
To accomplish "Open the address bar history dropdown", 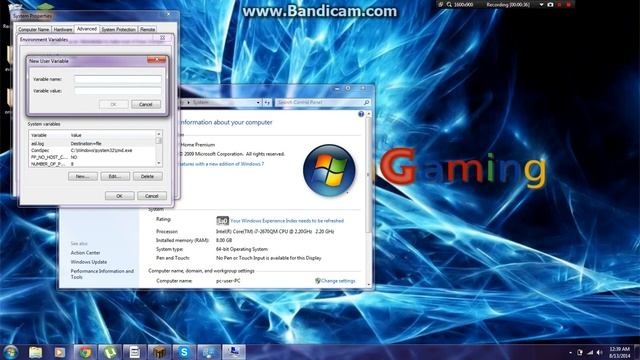I will coord(258,102).
